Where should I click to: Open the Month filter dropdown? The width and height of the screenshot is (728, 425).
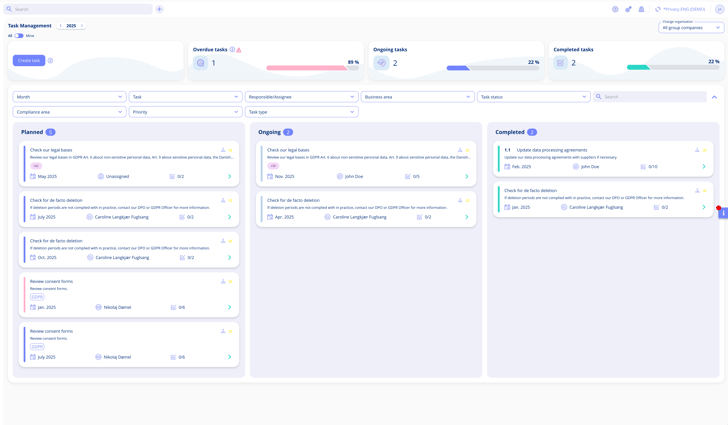69,97
